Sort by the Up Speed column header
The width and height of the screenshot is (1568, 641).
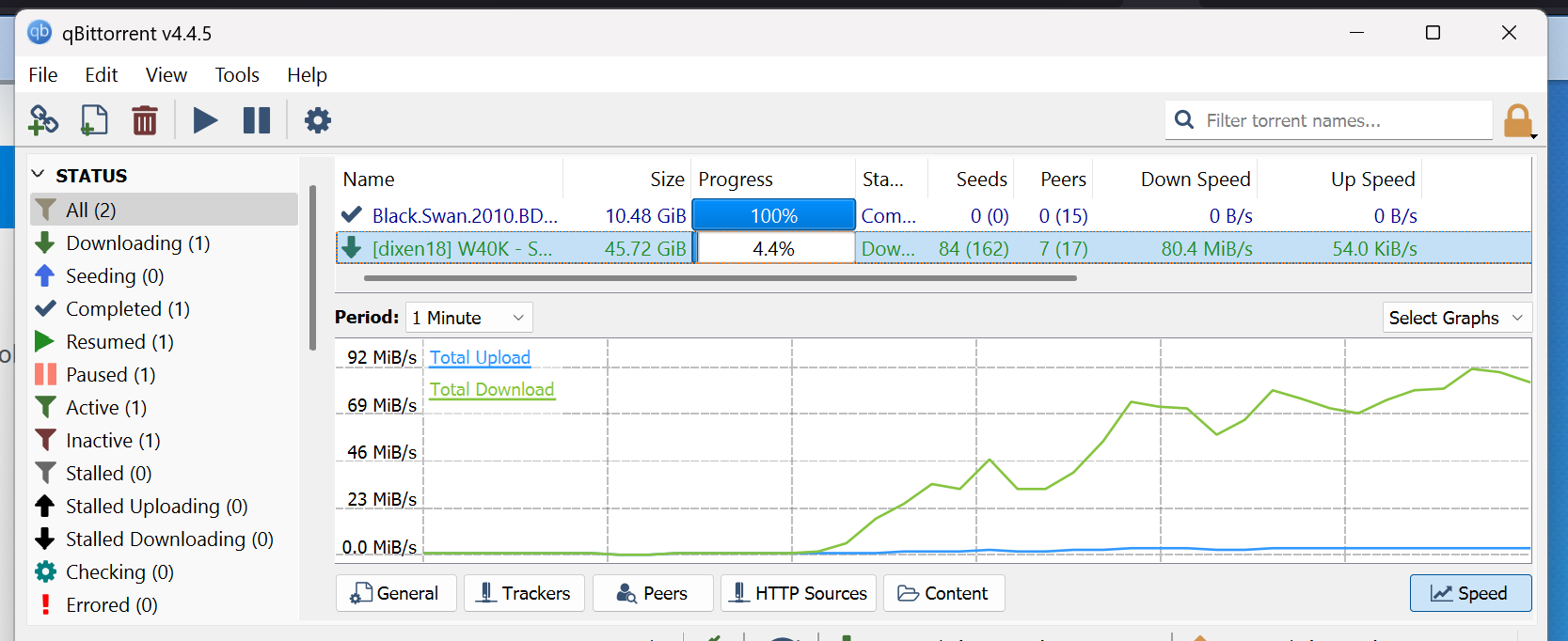[1339, 179]
